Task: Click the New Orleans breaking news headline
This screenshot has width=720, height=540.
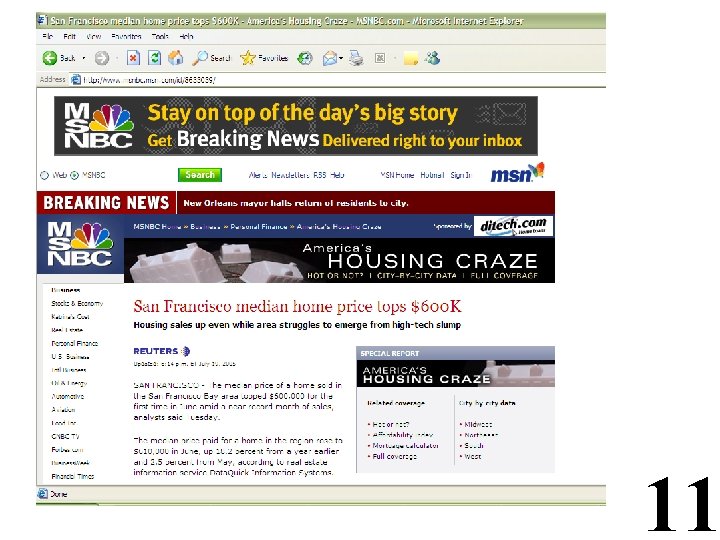Action: (296, 203)
